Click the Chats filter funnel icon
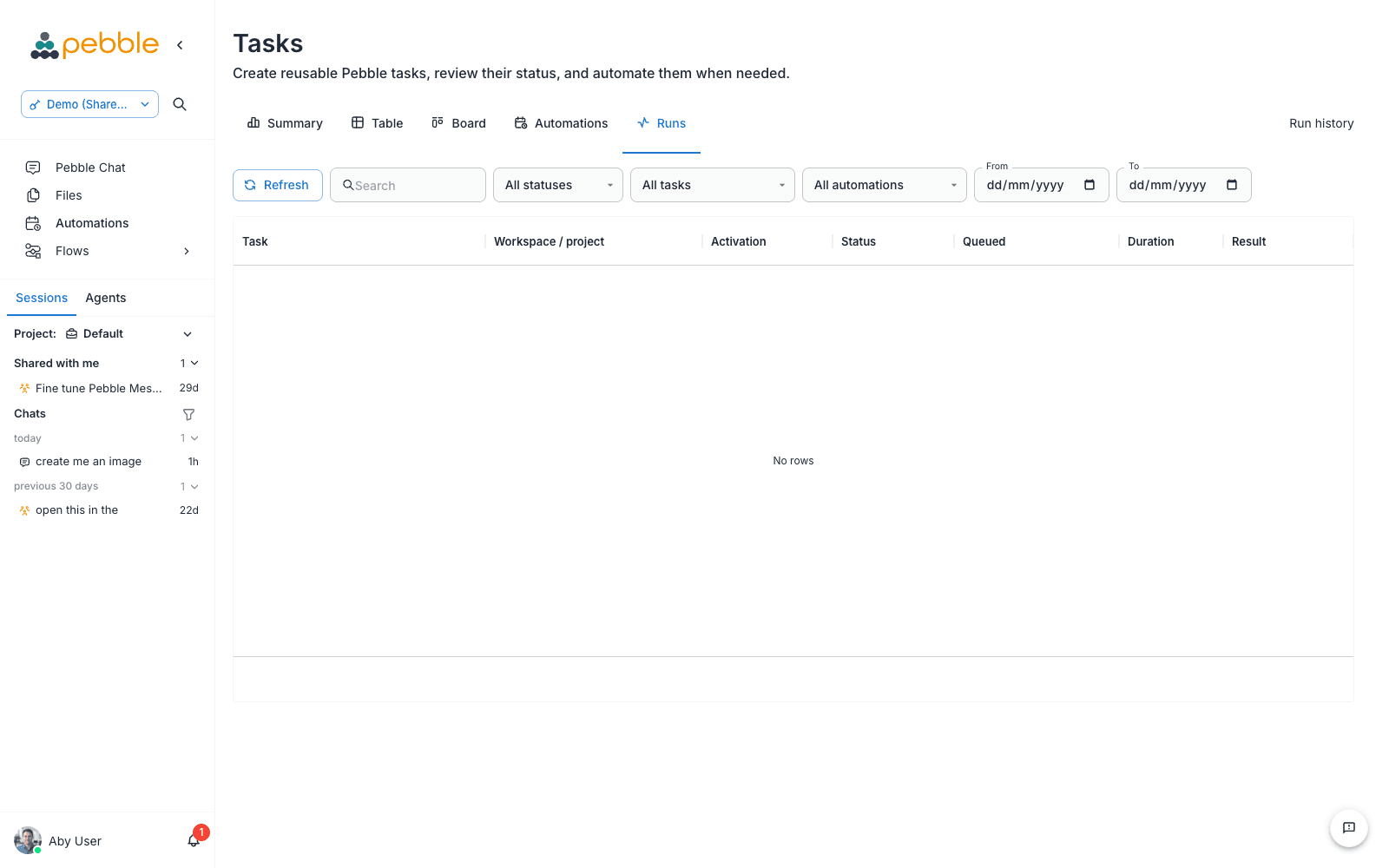This screenshot has width=1389, height=868. coord(188,414)
